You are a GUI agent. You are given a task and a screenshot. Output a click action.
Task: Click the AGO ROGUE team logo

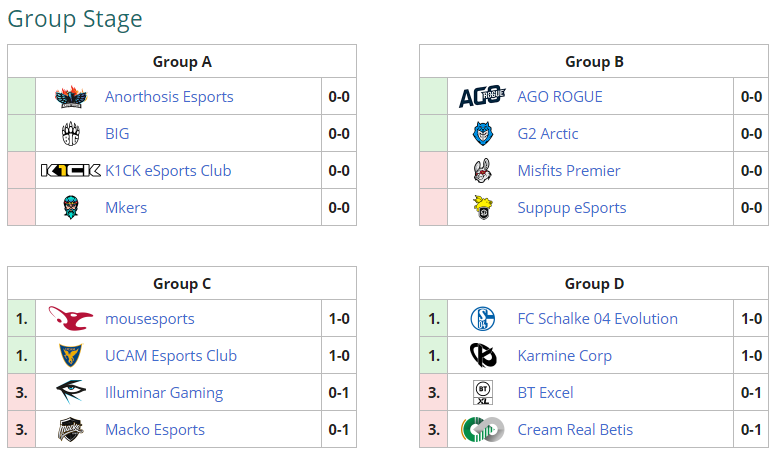(x=482, y=97)
